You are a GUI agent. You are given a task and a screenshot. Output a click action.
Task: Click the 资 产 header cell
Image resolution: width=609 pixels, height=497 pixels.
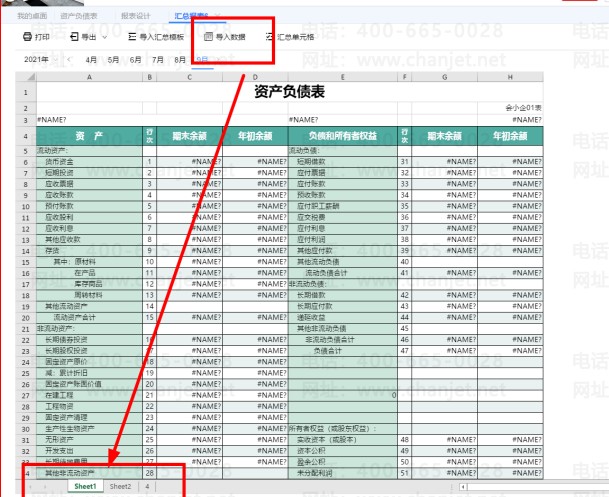[89, 136]
